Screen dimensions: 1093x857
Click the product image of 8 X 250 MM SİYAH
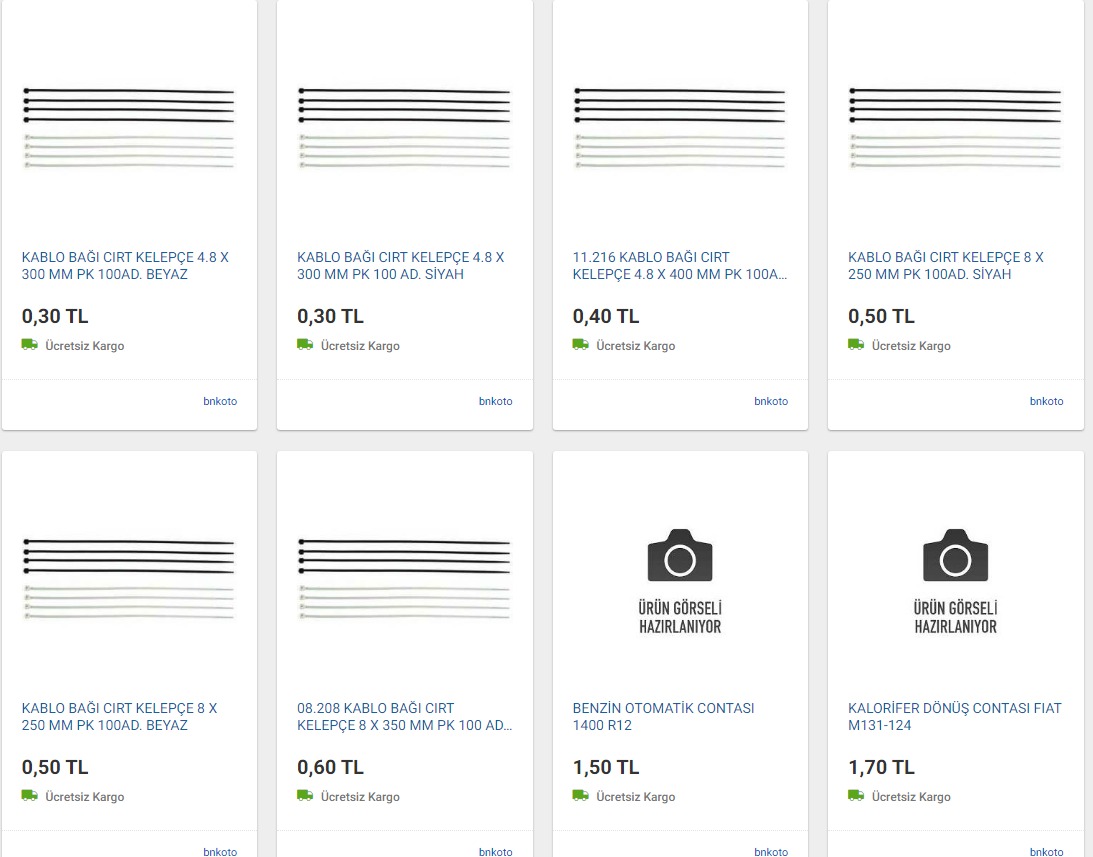click(955, 128)
